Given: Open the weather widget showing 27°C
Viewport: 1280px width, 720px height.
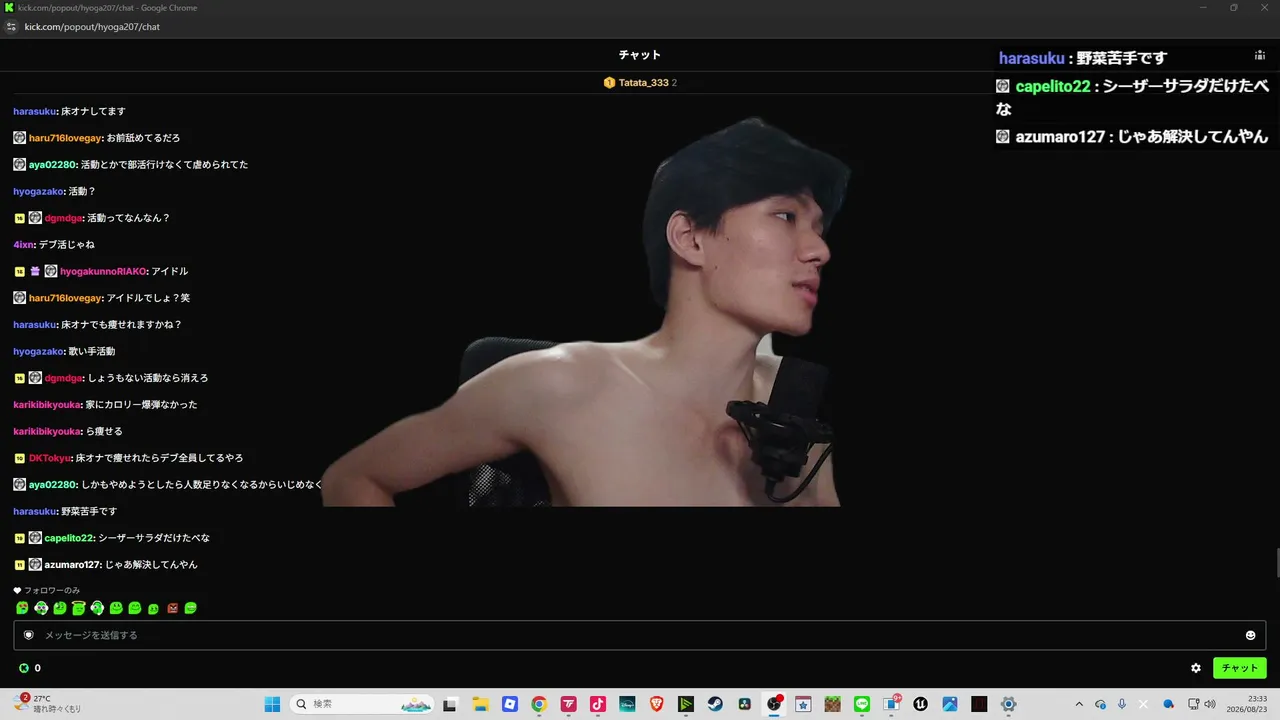Looking at the screenshot, I should click(x=48, y=704).
